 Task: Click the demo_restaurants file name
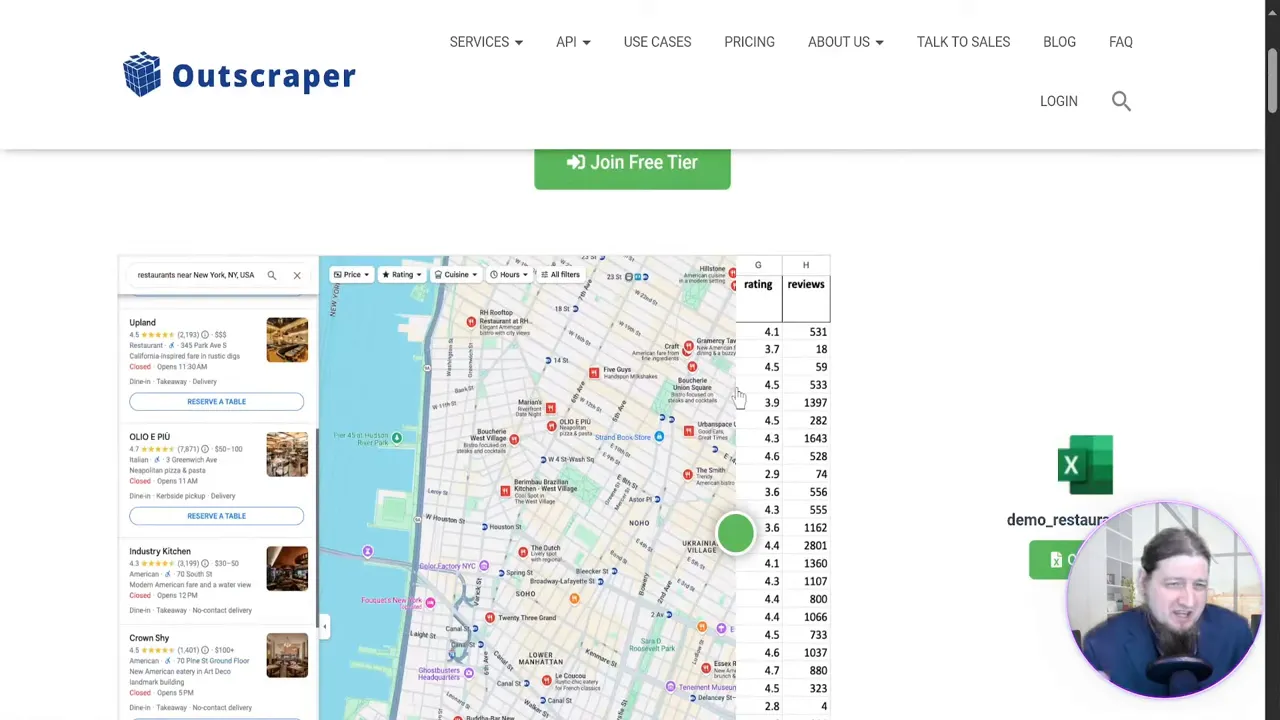click(x=1058, y=520)
